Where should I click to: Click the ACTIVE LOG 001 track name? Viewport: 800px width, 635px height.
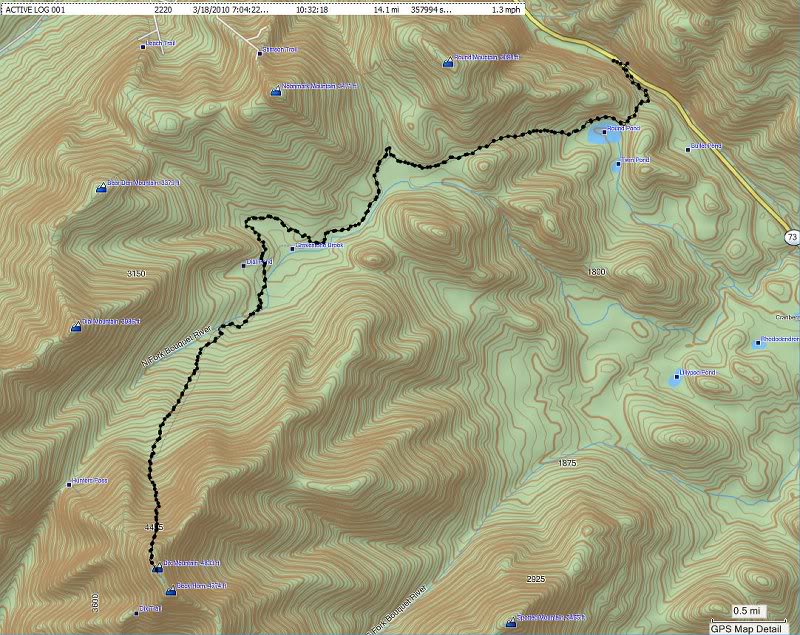point(37,9)
